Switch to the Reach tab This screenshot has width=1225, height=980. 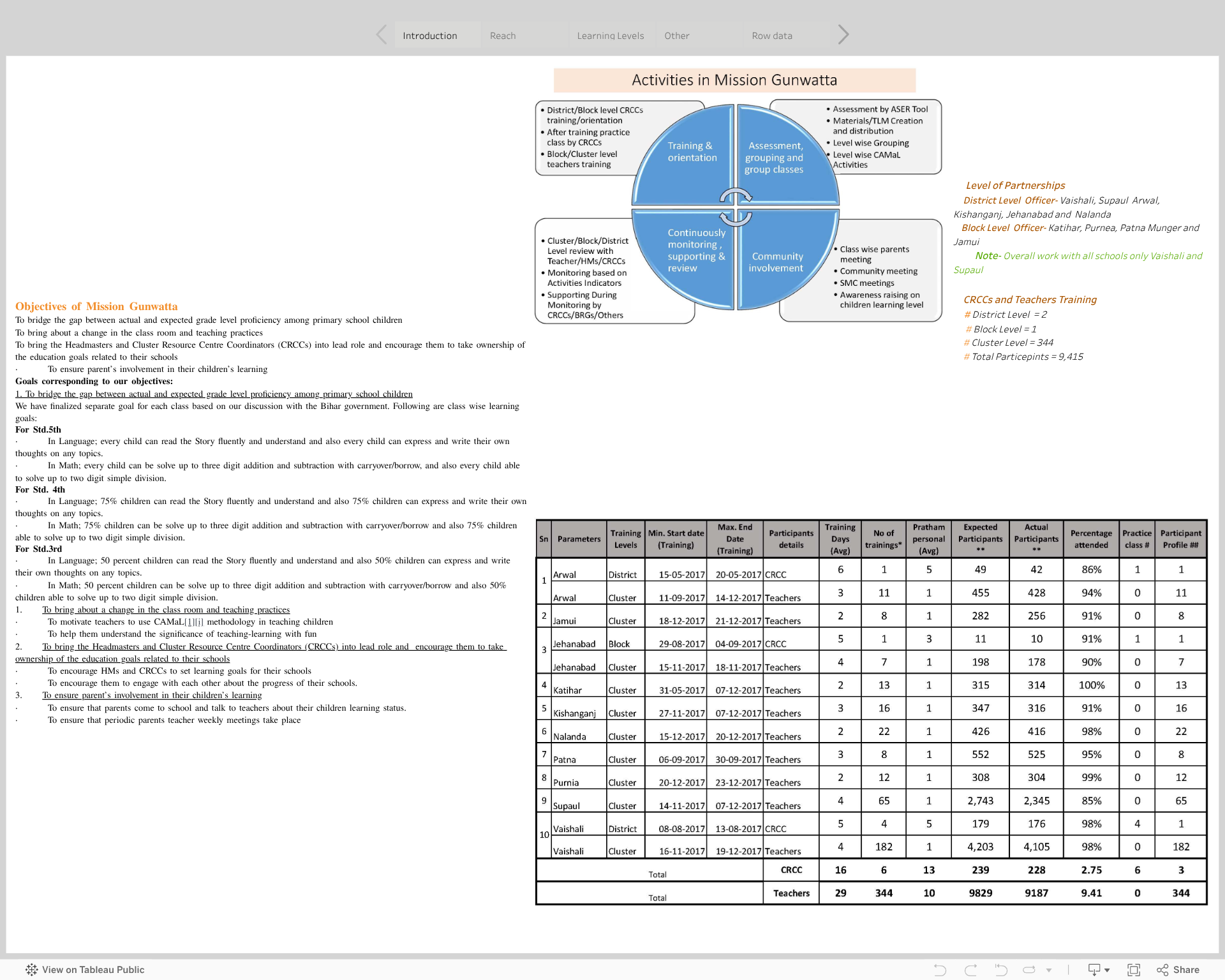point(503,36)
